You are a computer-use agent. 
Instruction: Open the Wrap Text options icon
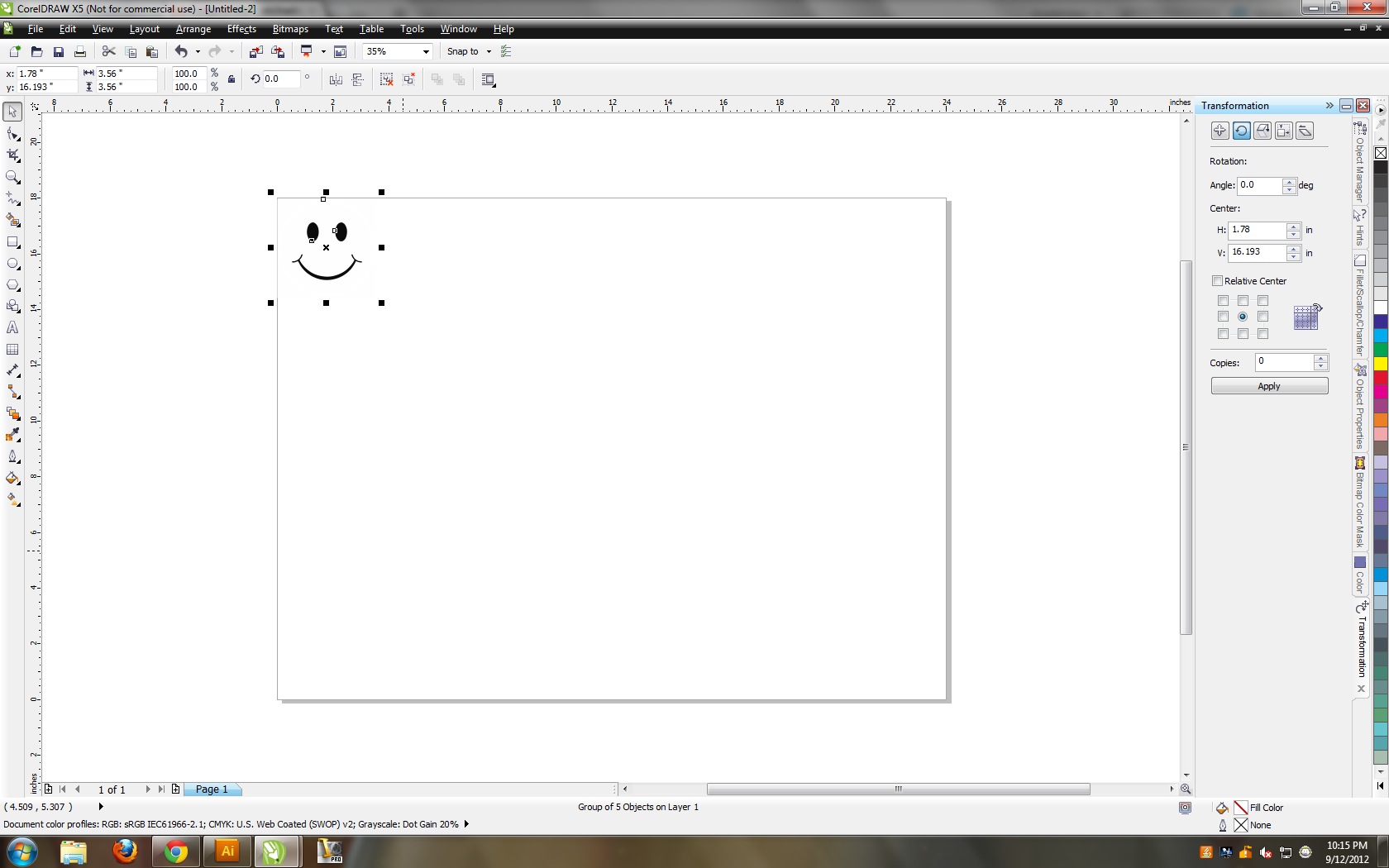tap(489, 79)
